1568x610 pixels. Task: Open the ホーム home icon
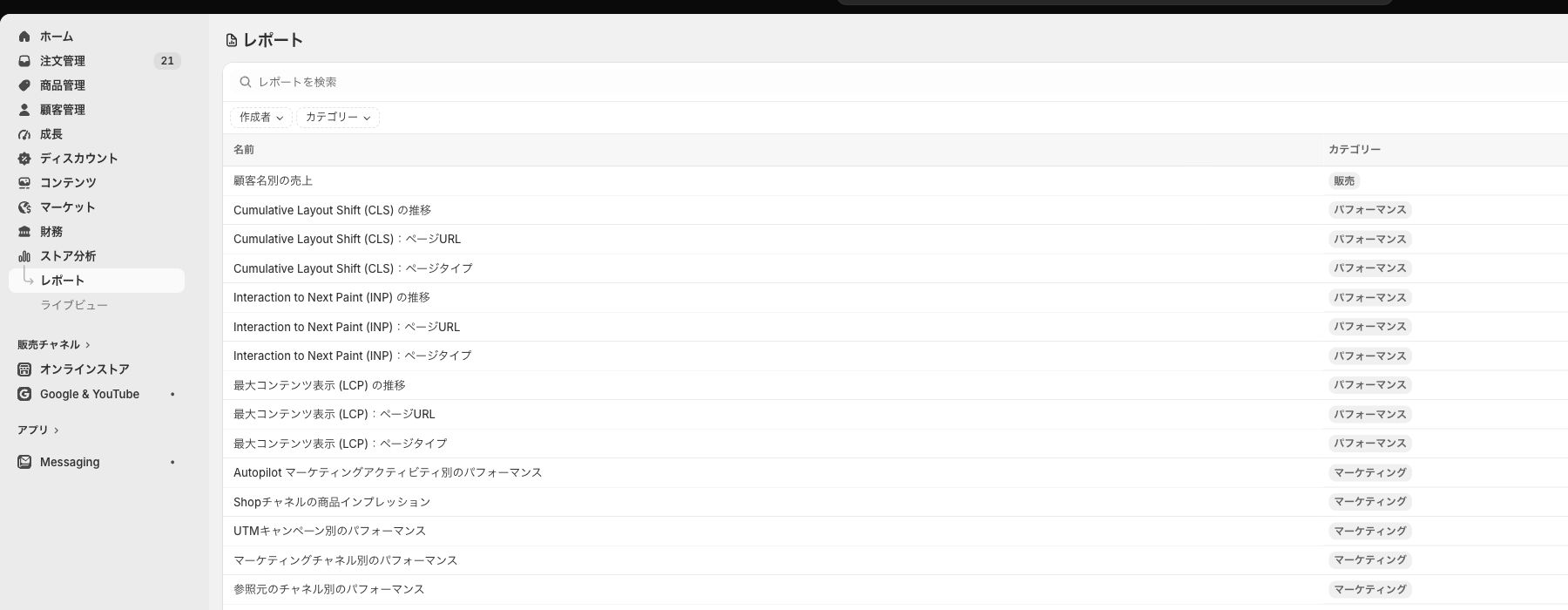24,37
